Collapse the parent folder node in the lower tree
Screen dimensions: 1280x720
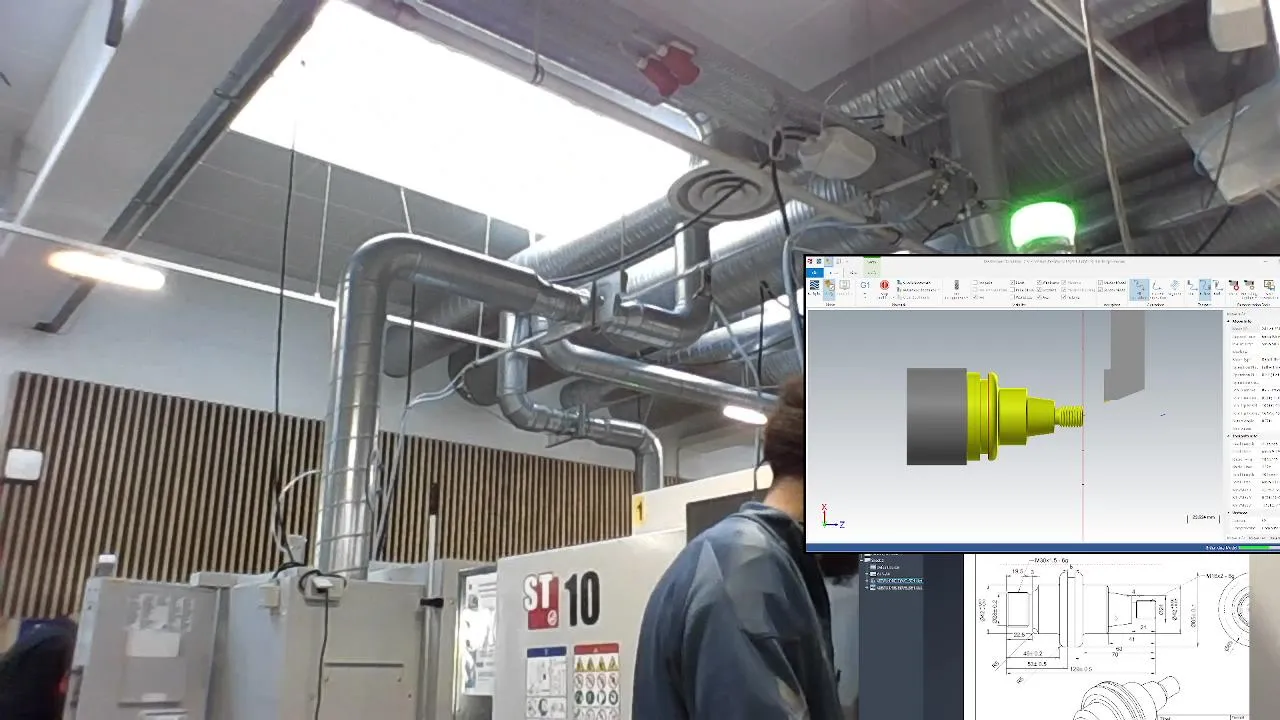pos(861,560)
